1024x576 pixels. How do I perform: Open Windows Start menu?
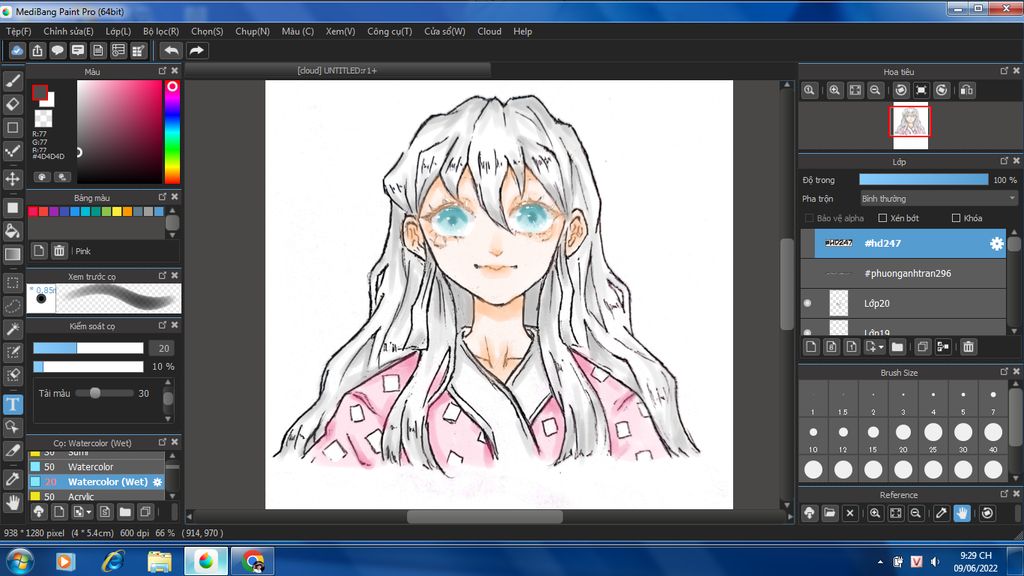pos(20,562)
